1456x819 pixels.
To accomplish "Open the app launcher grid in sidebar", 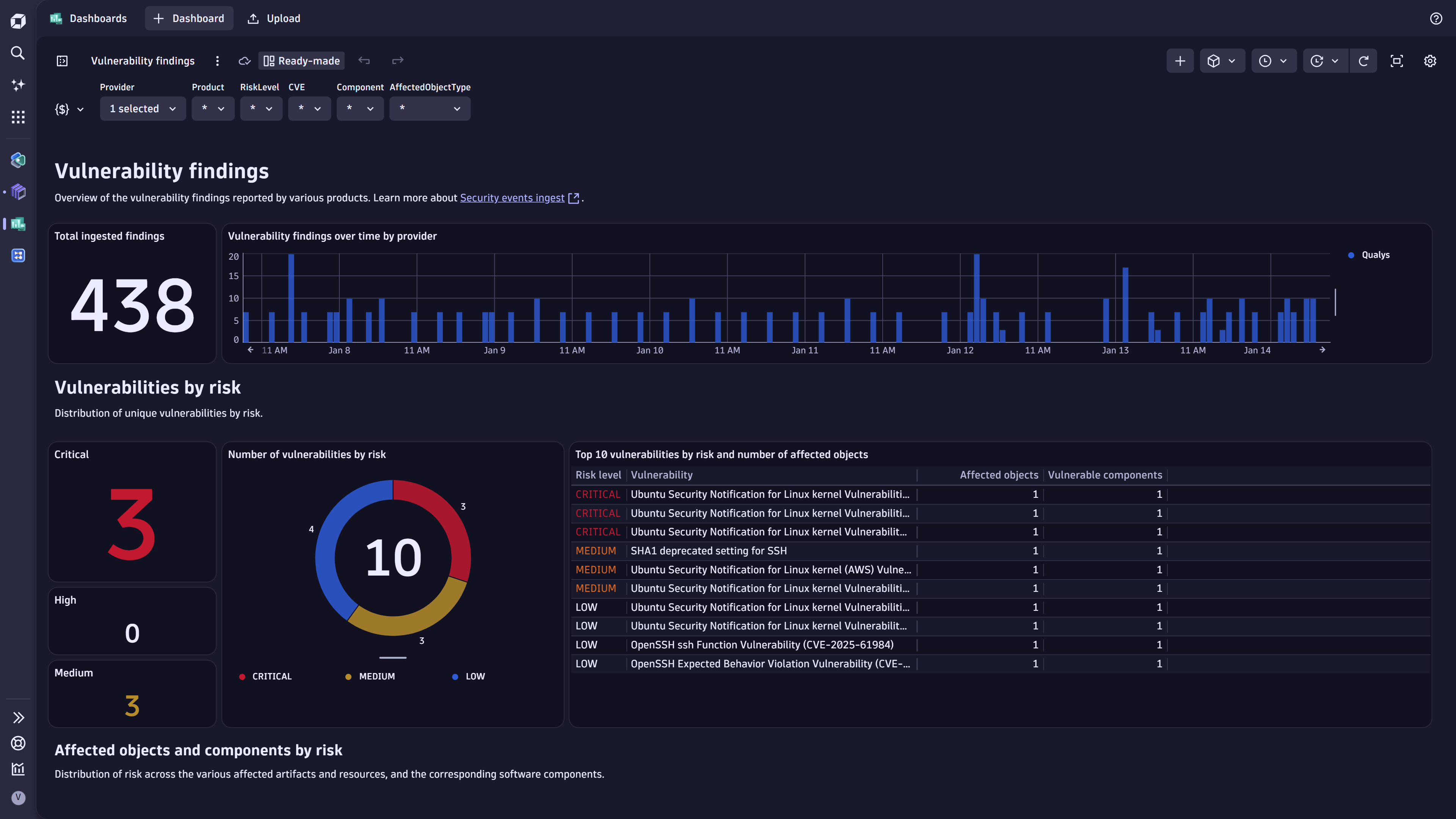I will (17, 117).
